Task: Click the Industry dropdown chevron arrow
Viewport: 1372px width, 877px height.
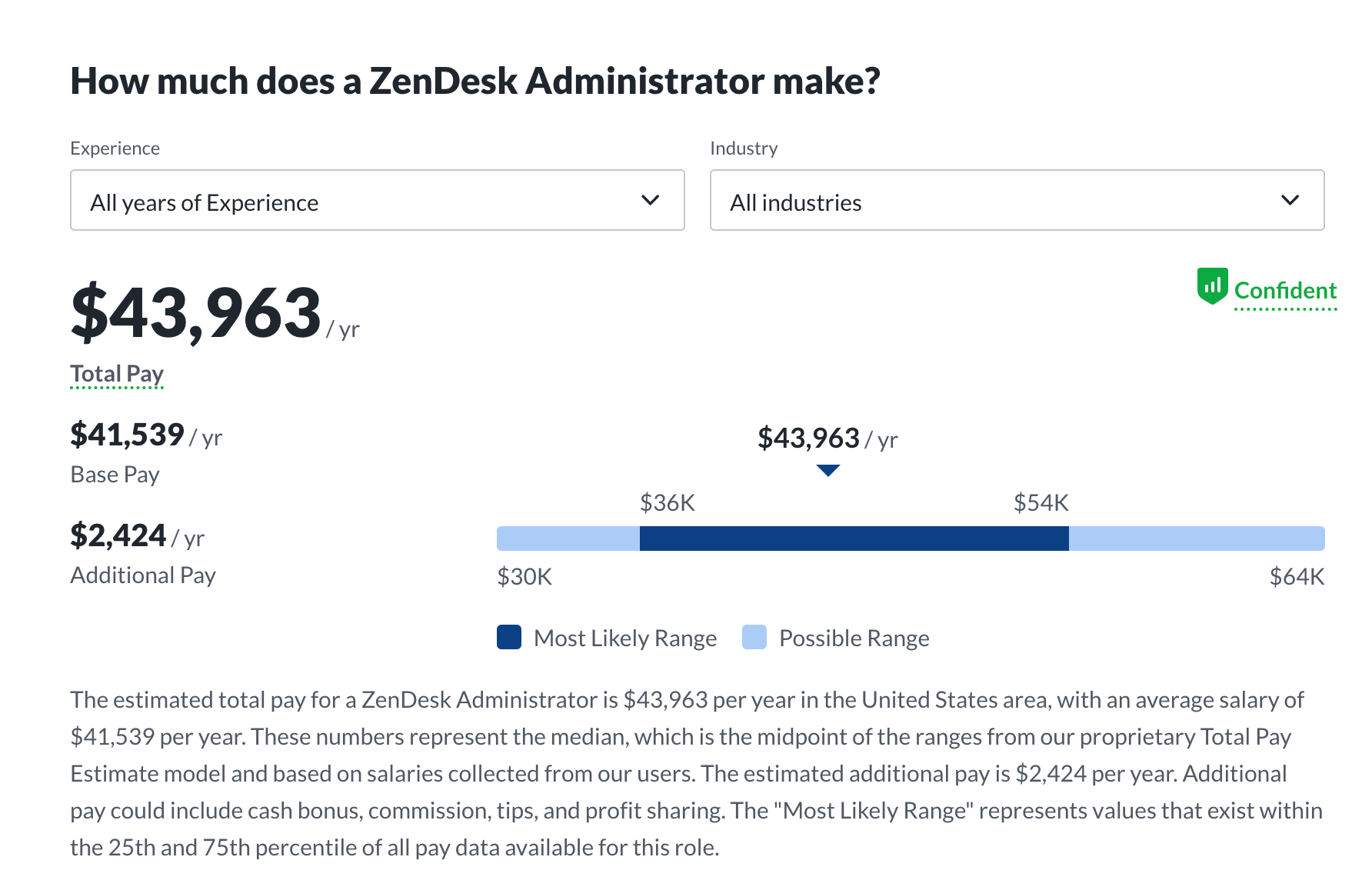Action: tap(1290, 200)
